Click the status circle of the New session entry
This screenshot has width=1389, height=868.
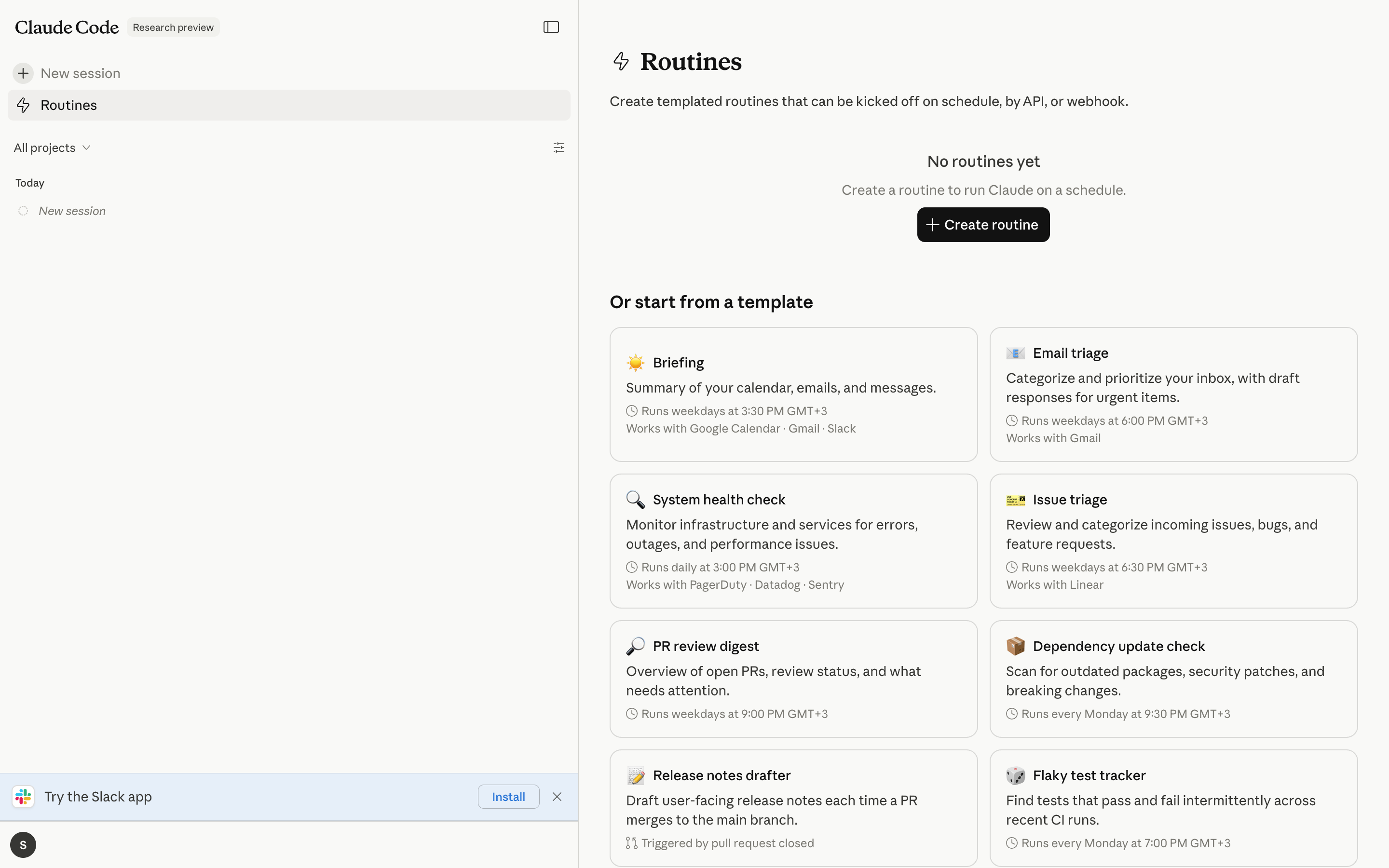pos(23,211)
